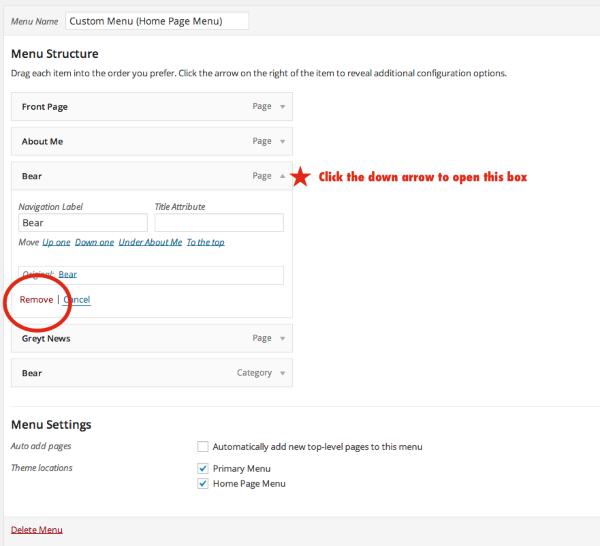Collapse the open Bear page item arrow
Image resolution: width=600 pixels, height=546 pixels.
point(282,176)
